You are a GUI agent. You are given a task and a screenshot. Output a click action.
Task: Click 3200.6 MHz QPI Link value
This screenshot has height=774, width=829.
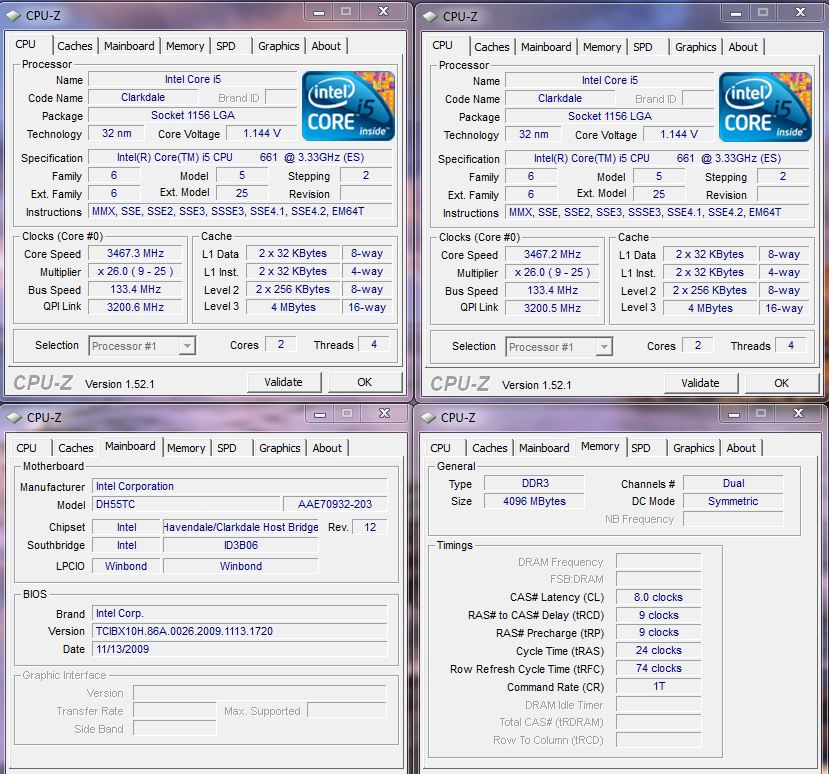135,307
